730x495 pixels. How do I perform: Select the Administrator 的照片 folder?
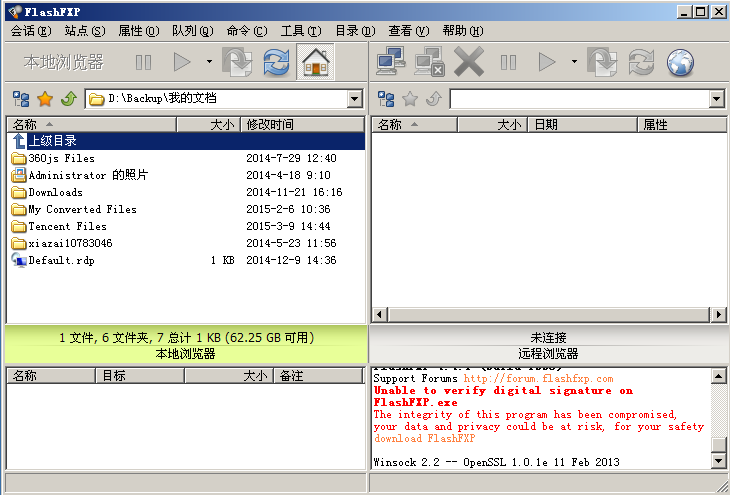pos(186,175)
